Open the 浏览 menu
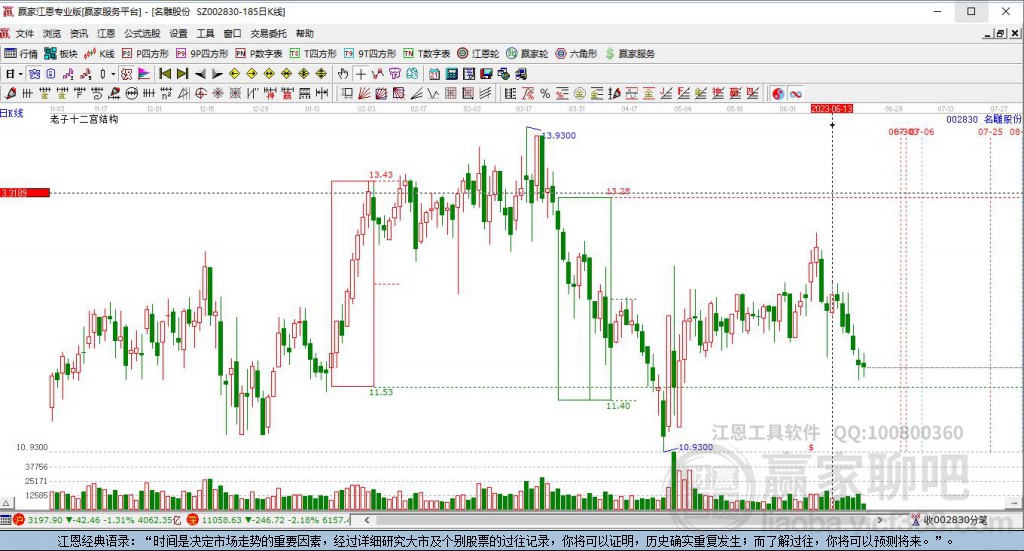The height and width of the screenshot is (551, 1024). [x=52, y=33]
